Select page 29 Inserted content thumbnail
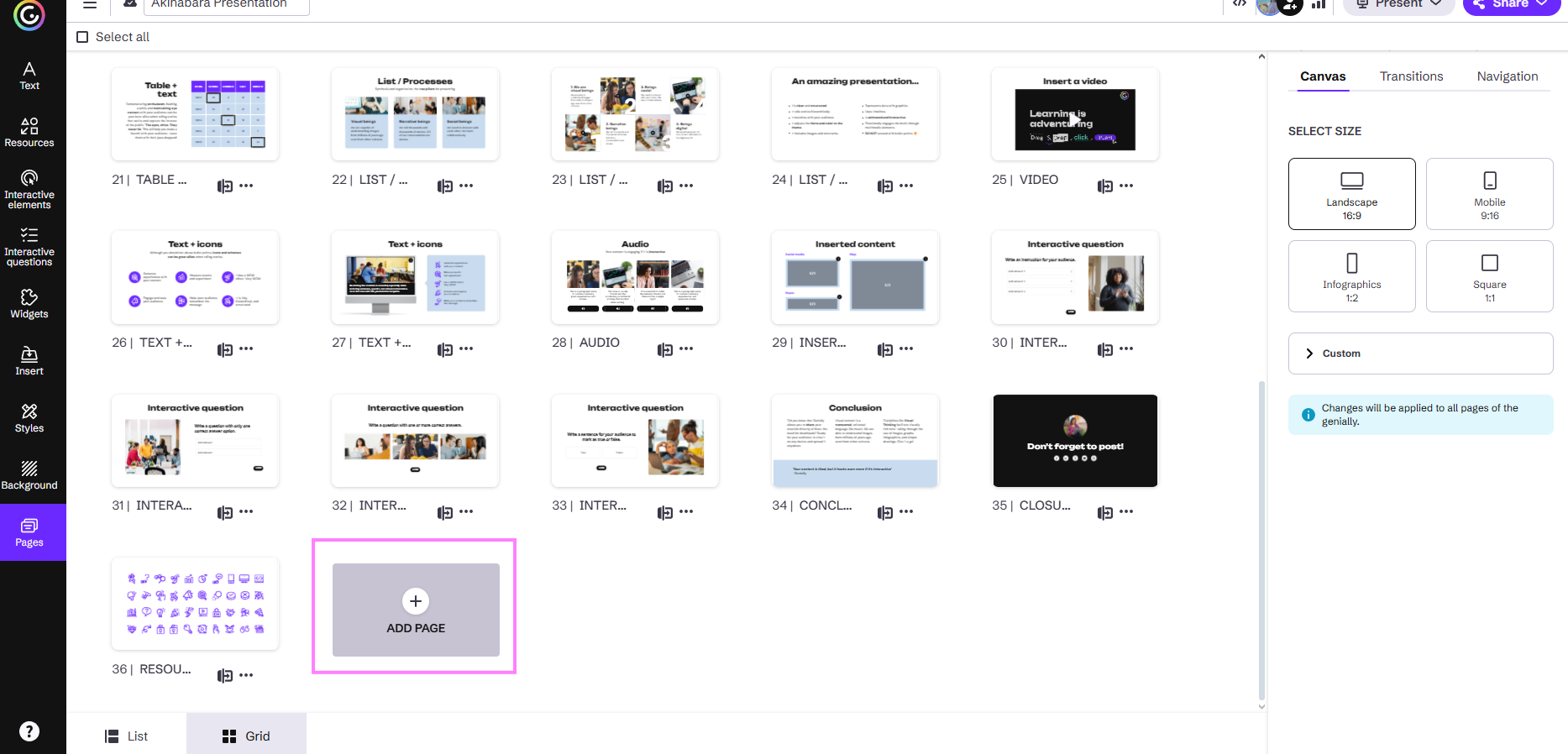 (x=855, y=277)
